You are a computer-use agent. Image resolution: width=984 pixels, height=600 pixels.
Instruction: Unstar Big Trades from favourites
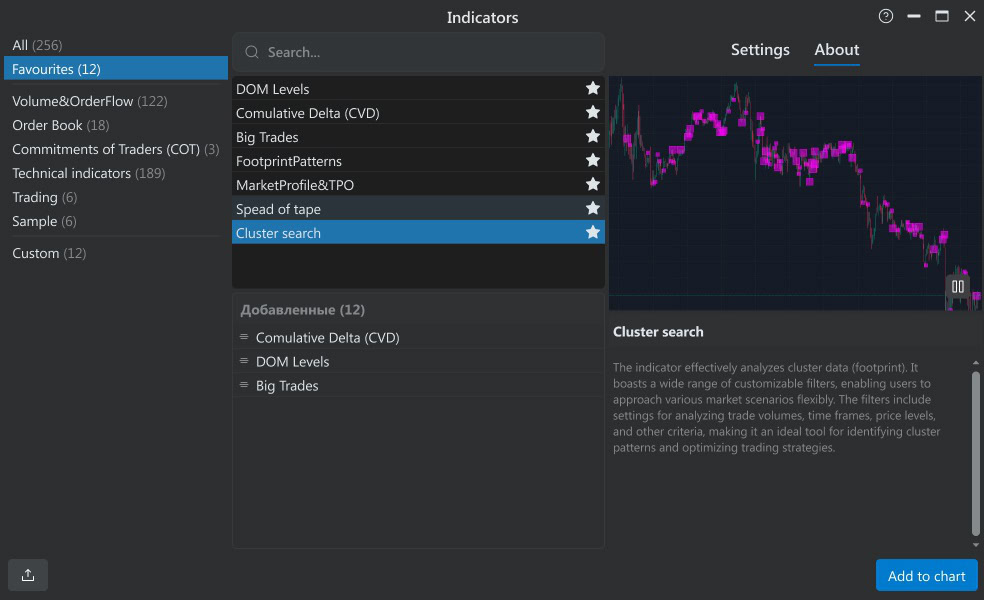(593, 136)
